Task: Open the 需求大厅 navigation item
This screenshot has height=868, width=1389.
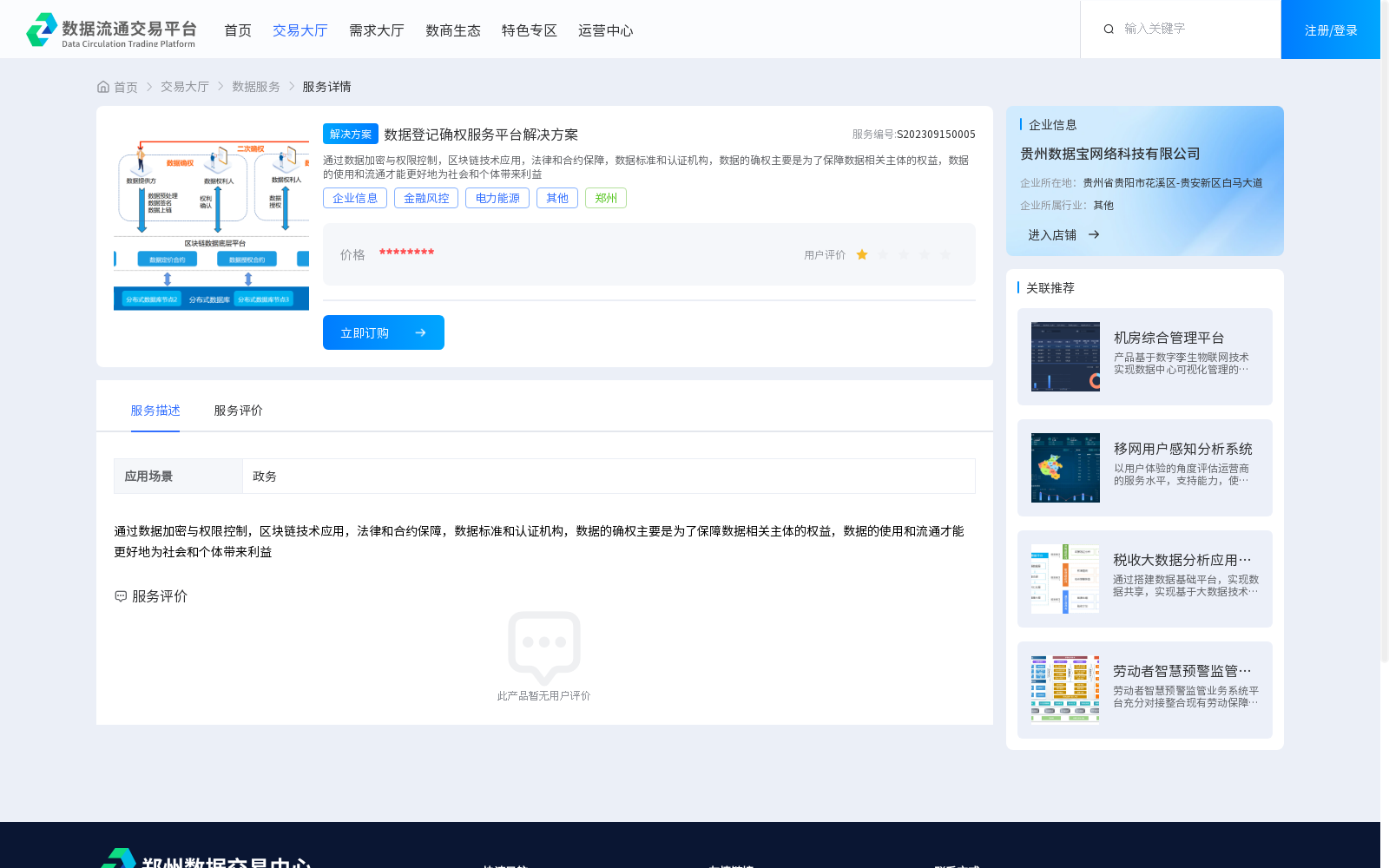Action: pos(377,30)
